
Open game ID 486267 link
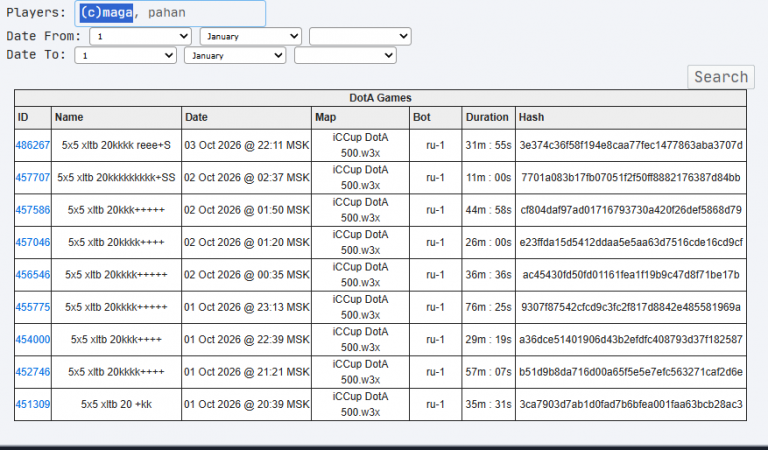(x=32, y=145)
